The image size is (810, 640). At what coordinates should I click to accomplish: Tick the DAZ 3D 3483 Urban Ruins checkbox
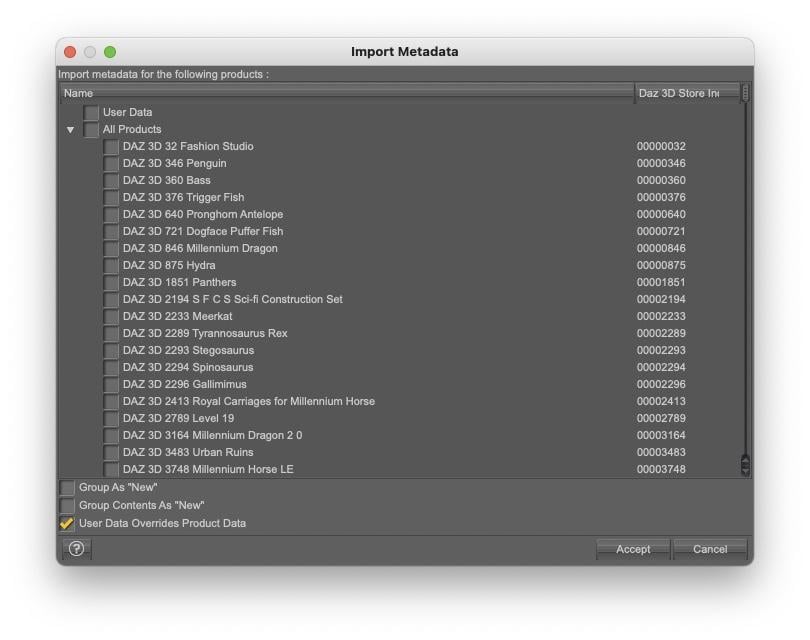pos(111,453)
